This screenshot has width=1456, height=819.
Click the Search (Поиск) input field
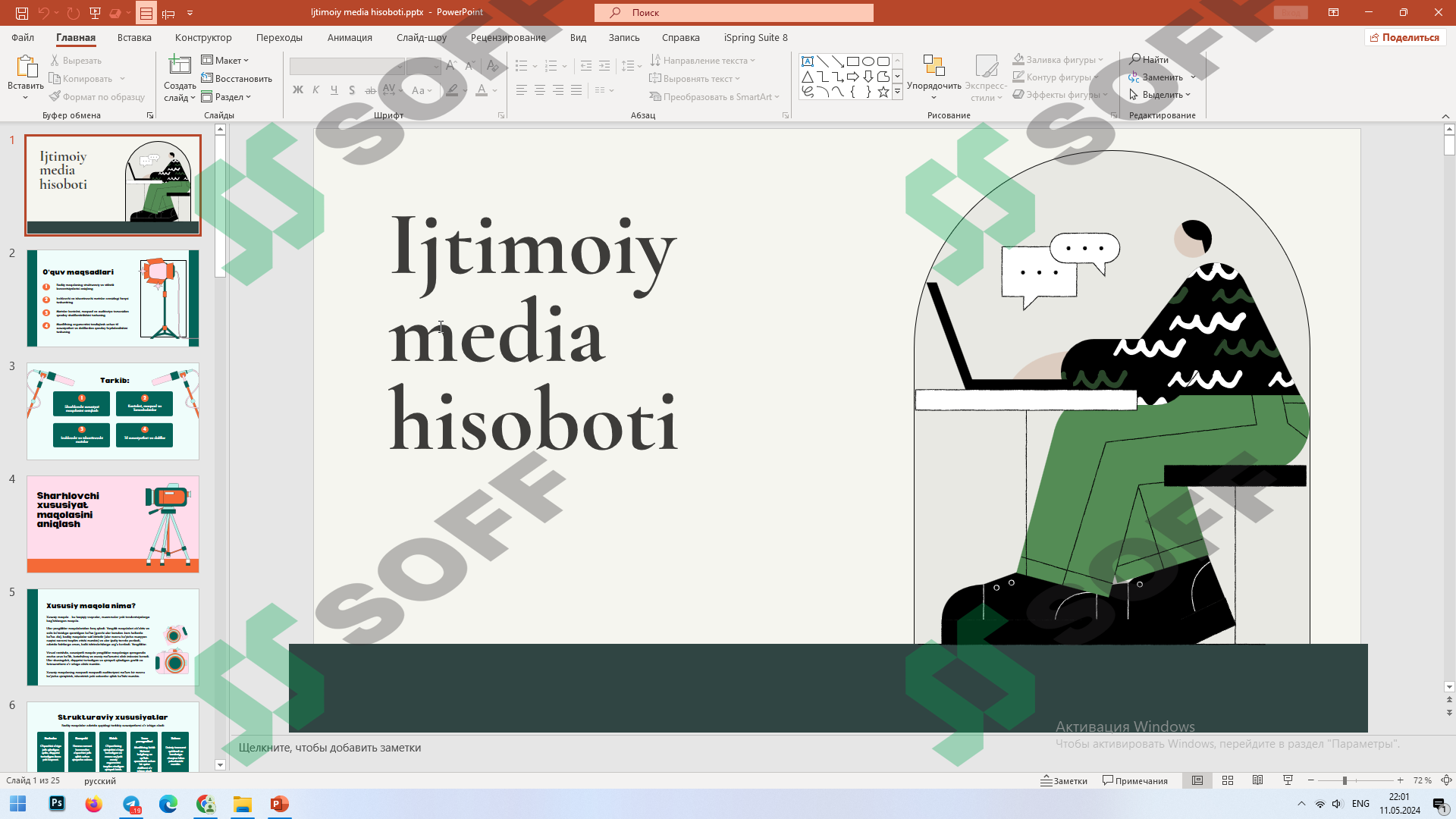(x=734, y=12)
